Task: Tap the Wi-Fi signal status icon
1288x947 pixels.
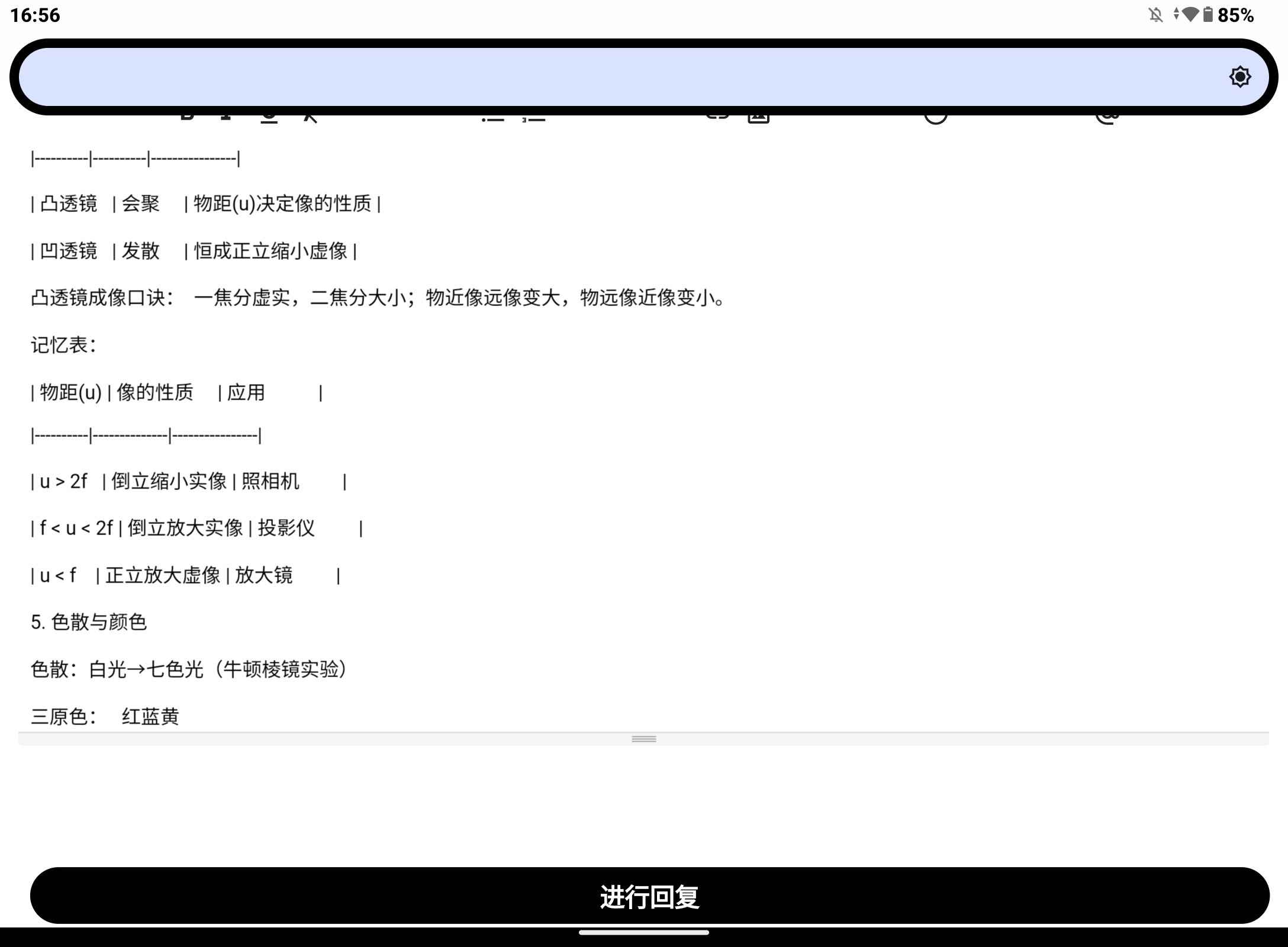Action: click(x=1190, y=15)
